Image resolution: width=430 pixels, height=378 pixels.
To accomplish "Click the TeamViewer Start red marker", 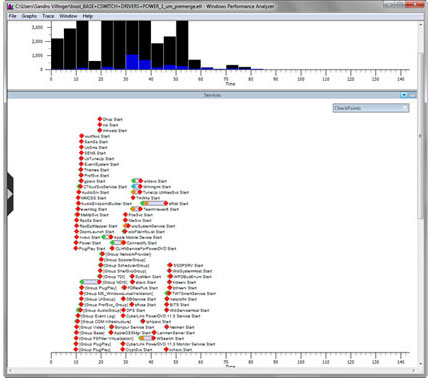I will point(140,209).
